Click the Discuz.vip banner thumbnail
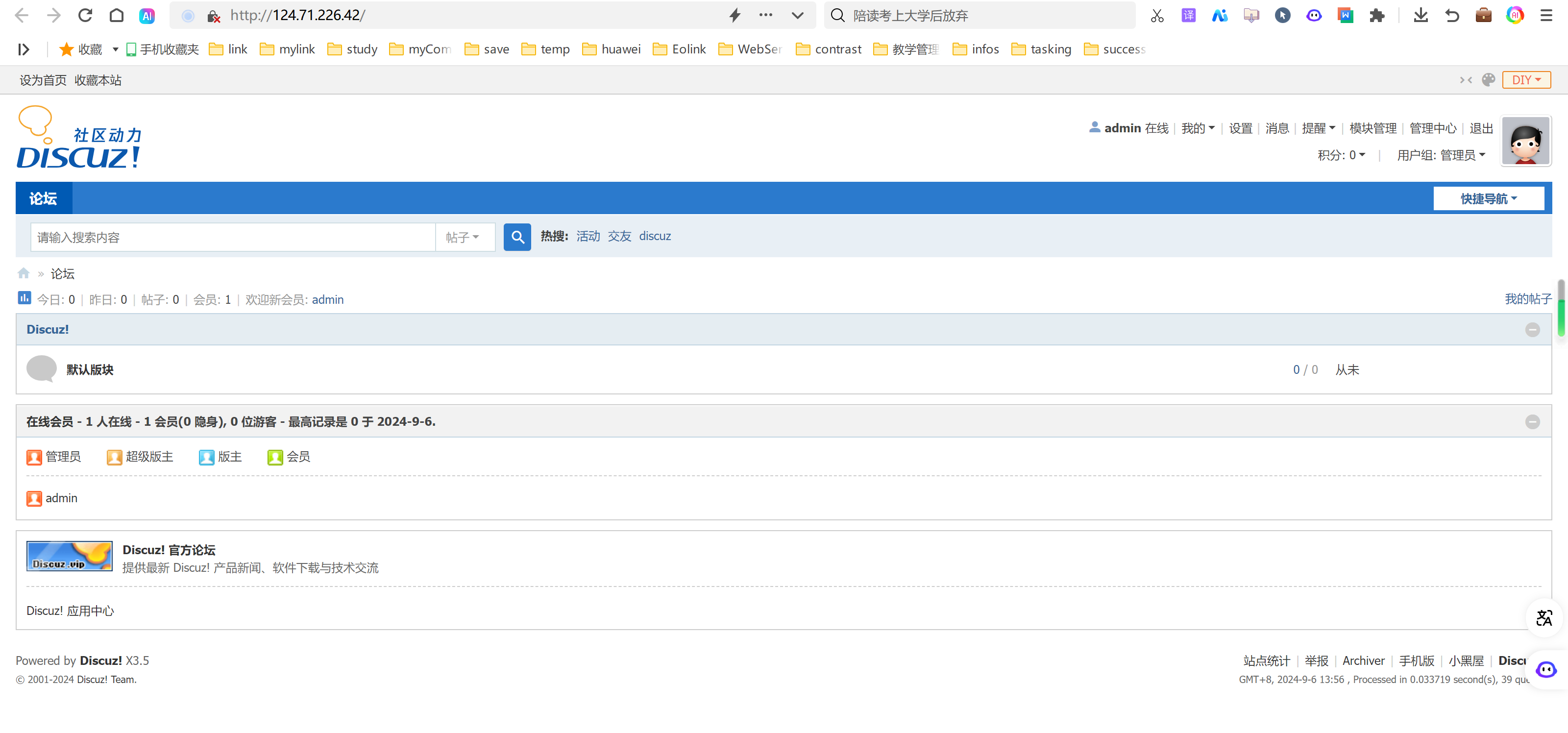 click(69, 556)
